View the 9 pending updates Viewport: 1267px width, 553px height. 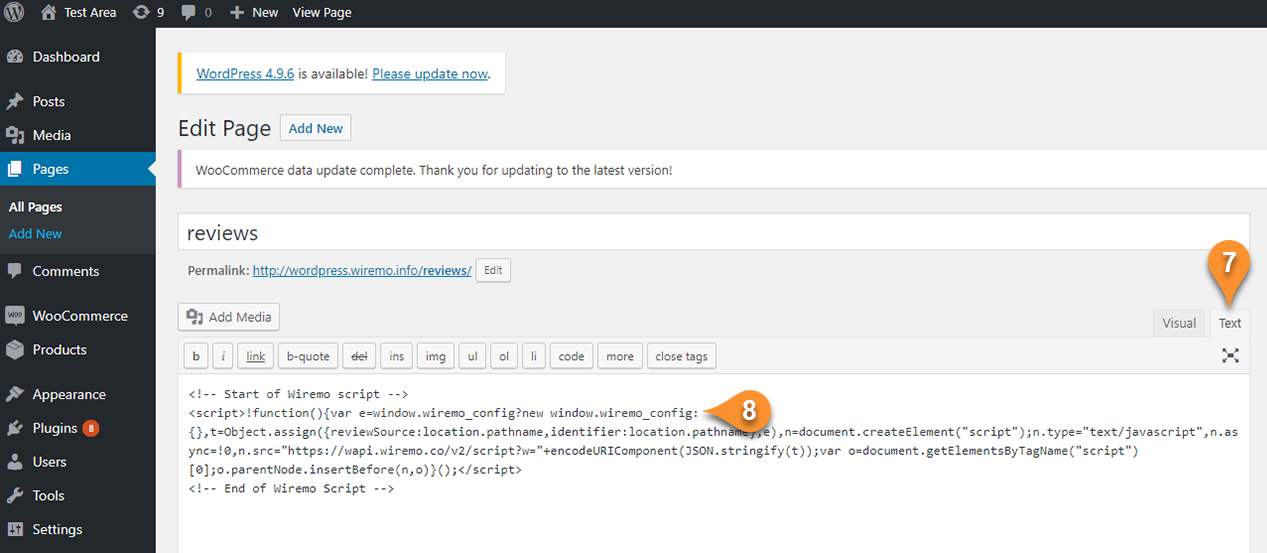147,12
